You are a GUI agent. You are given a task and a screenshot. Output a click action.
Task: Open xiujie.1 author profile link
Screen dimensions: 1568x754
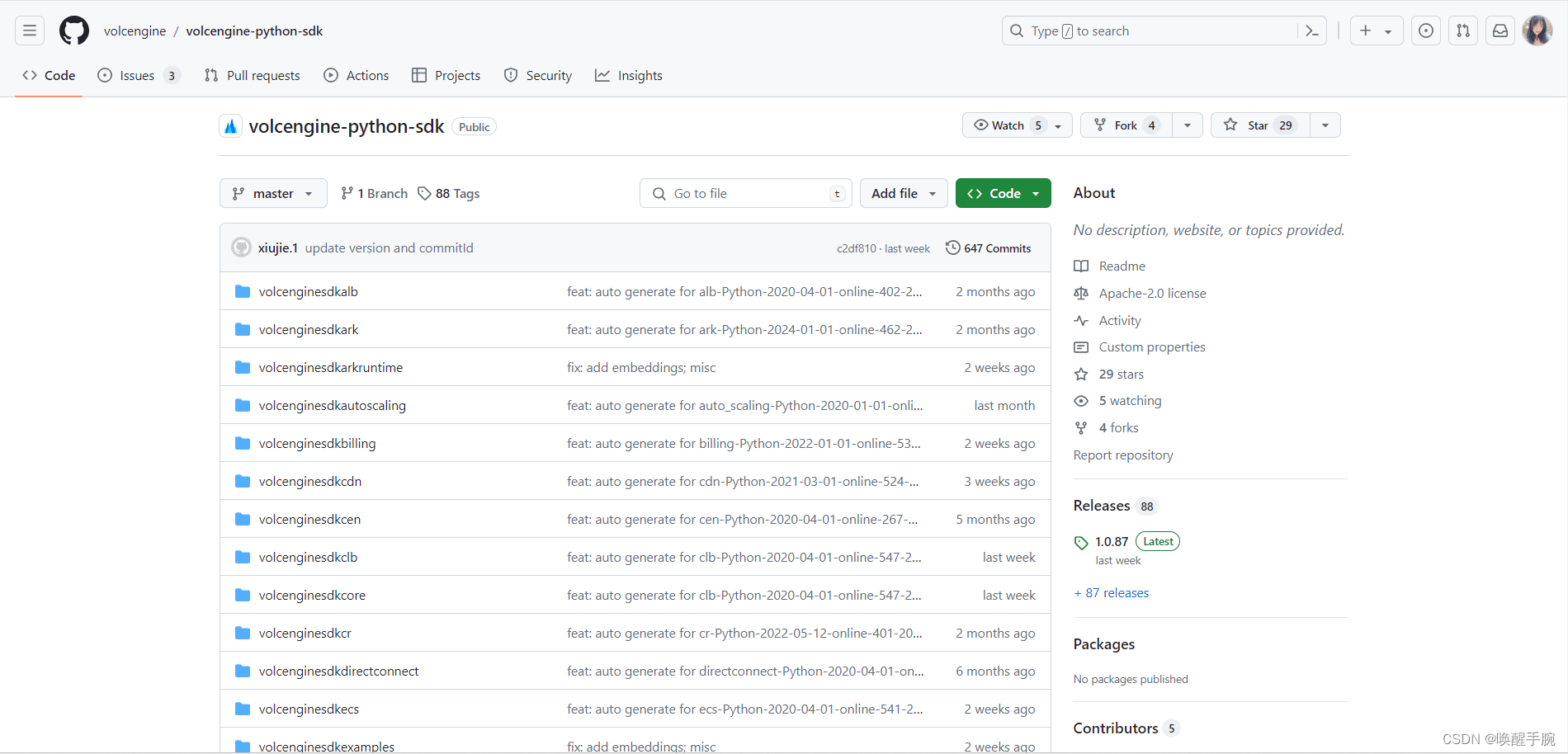(278, 248)
